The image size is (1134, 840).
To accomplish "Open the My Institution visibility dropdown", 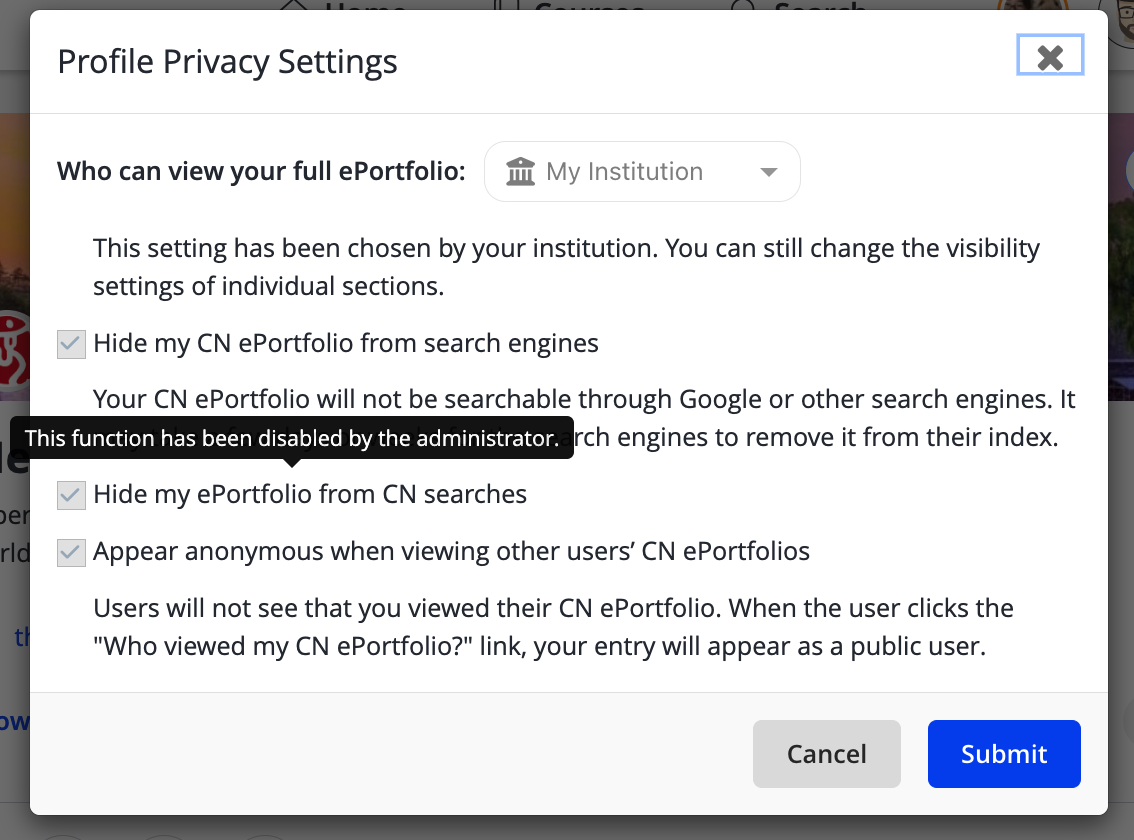I will (x=642, y=171).
